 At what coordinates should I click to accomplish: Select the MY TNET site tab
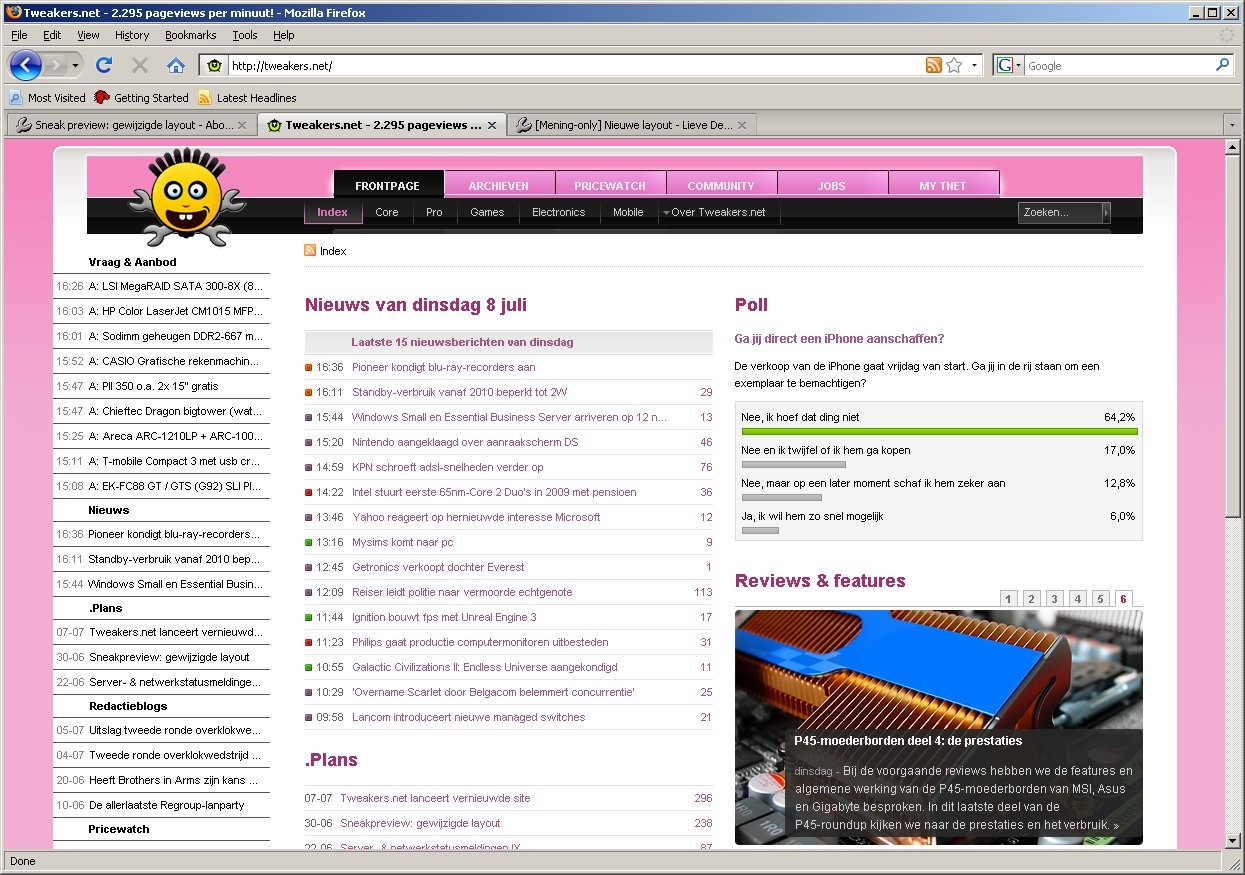943,185
